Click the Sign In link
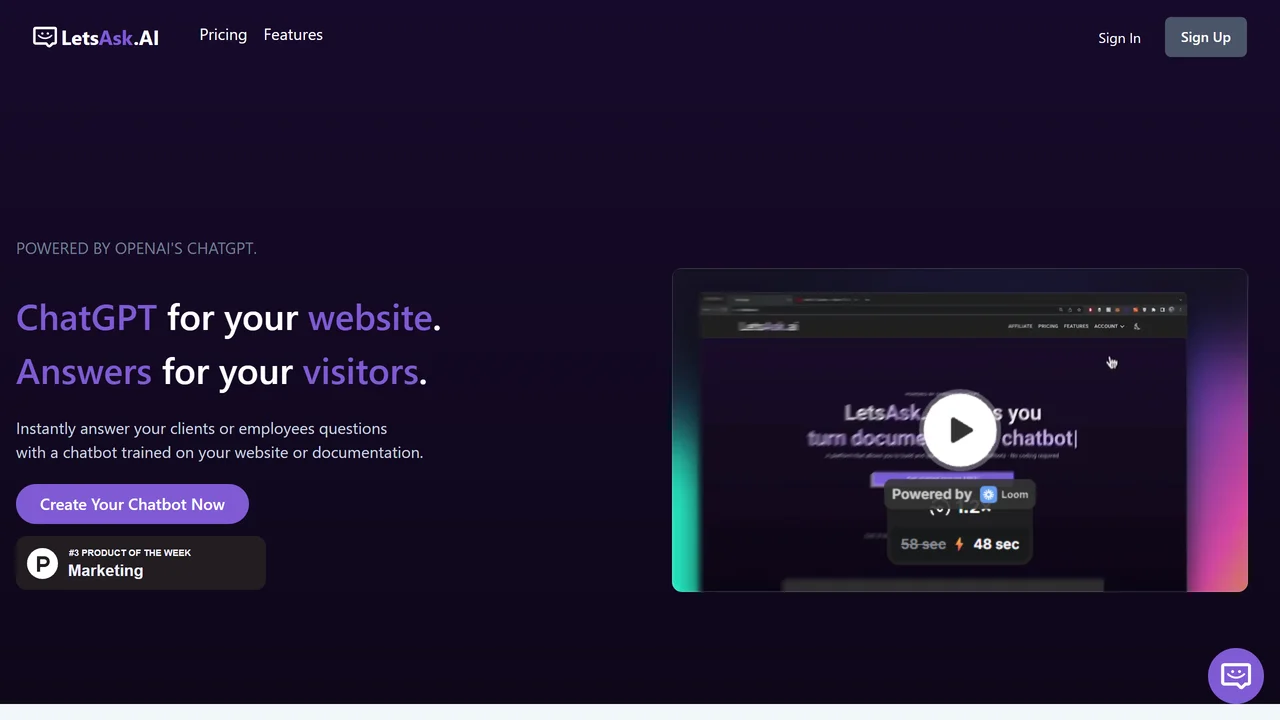Screen dimensions: 1280x720 [x=1119, y=38]
